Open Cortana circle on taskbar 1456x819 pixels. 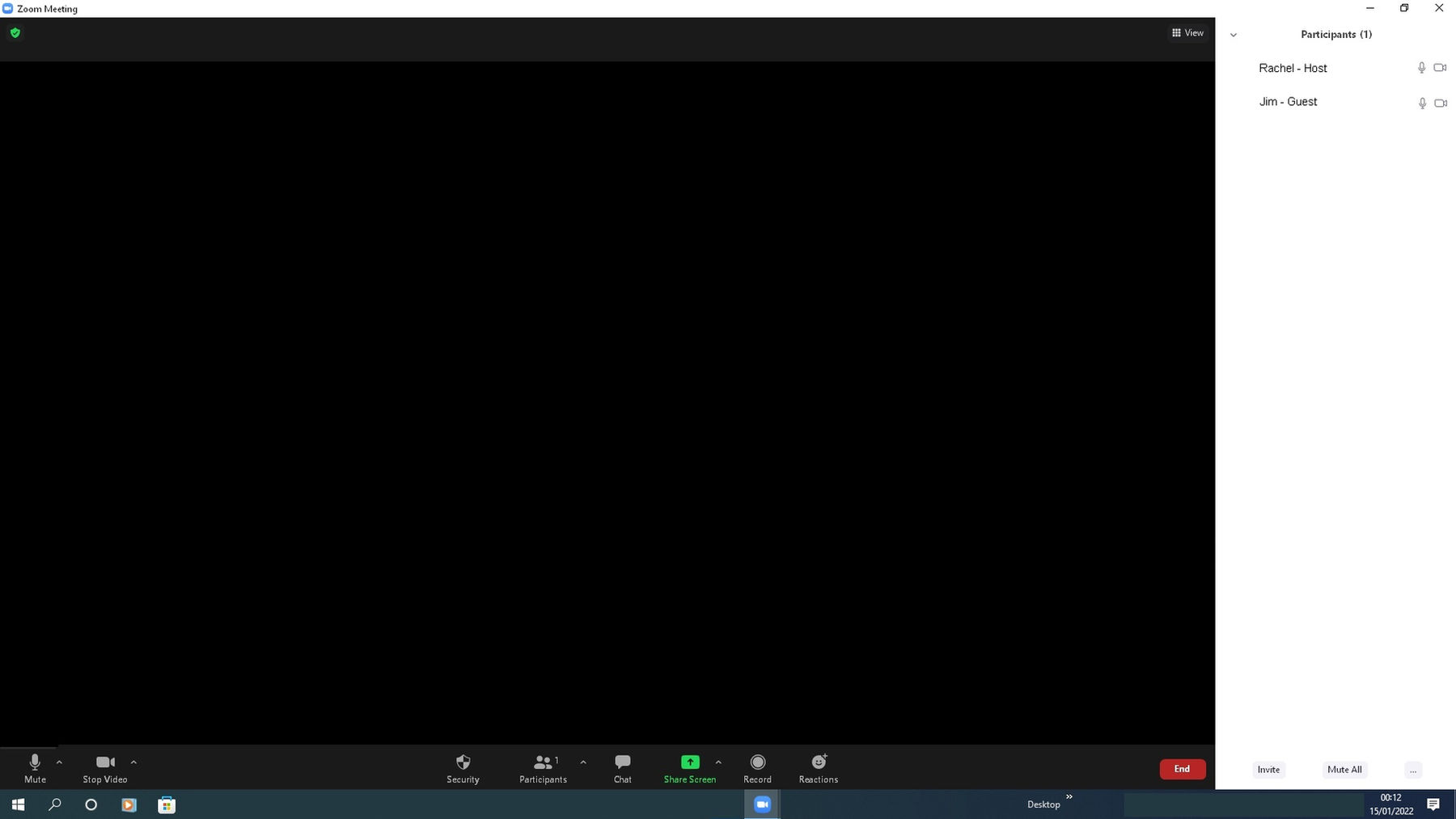point(91,804)
